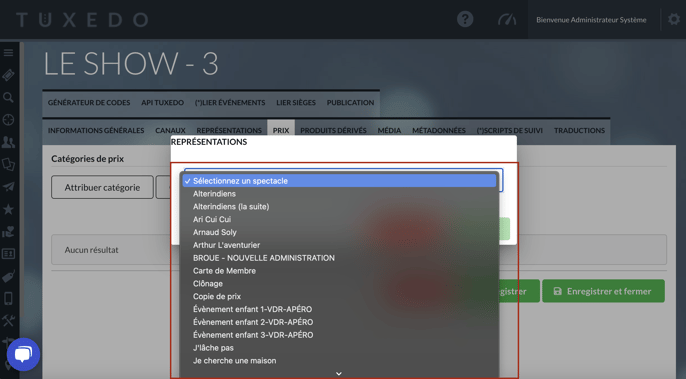Select Arthur L'aventurier option
Screen dimensions: 686x379
pyautogui.click(x=340, y=245)
